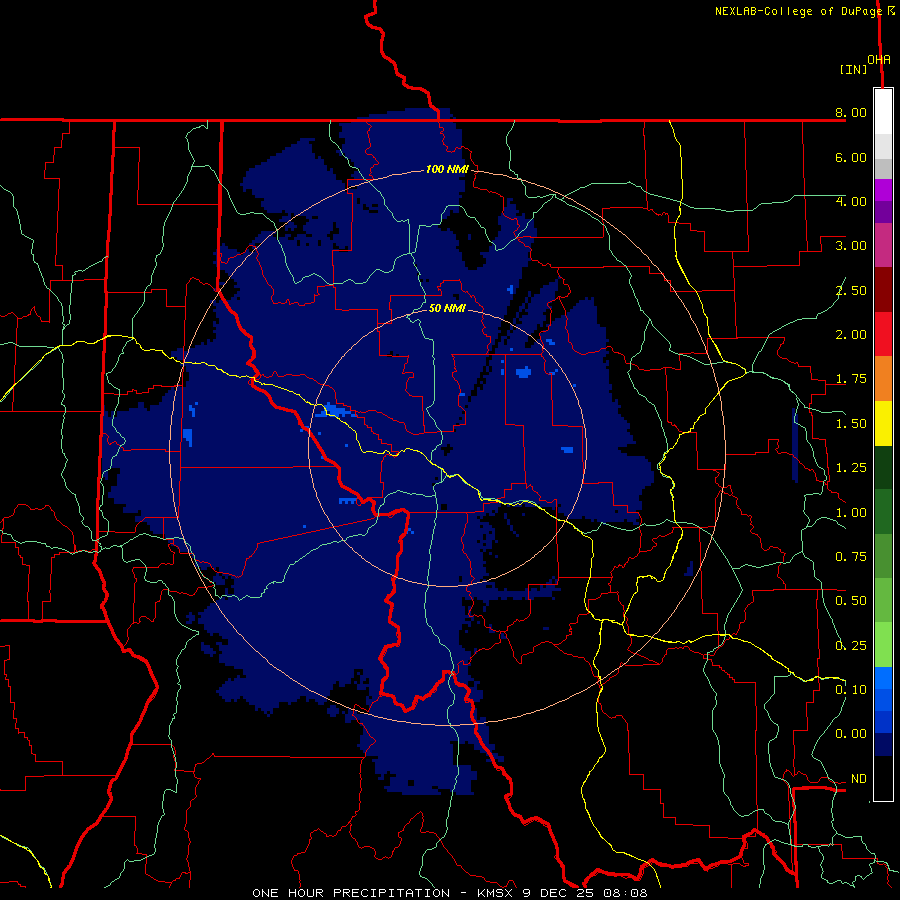This screenshot has height=900, width=900.
Task: Select the 0.50 legend value
Action: 851,601
